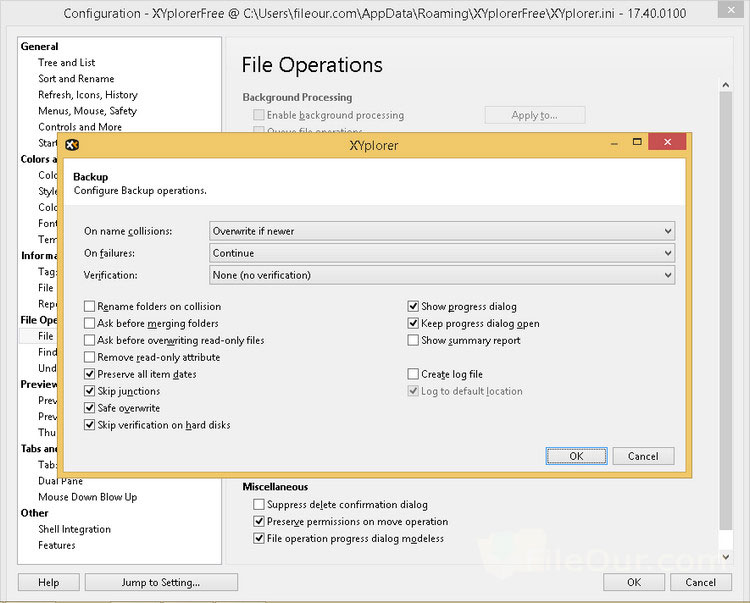Select Features category
Viewport: 750px width, 603px height.
[56, 545]
